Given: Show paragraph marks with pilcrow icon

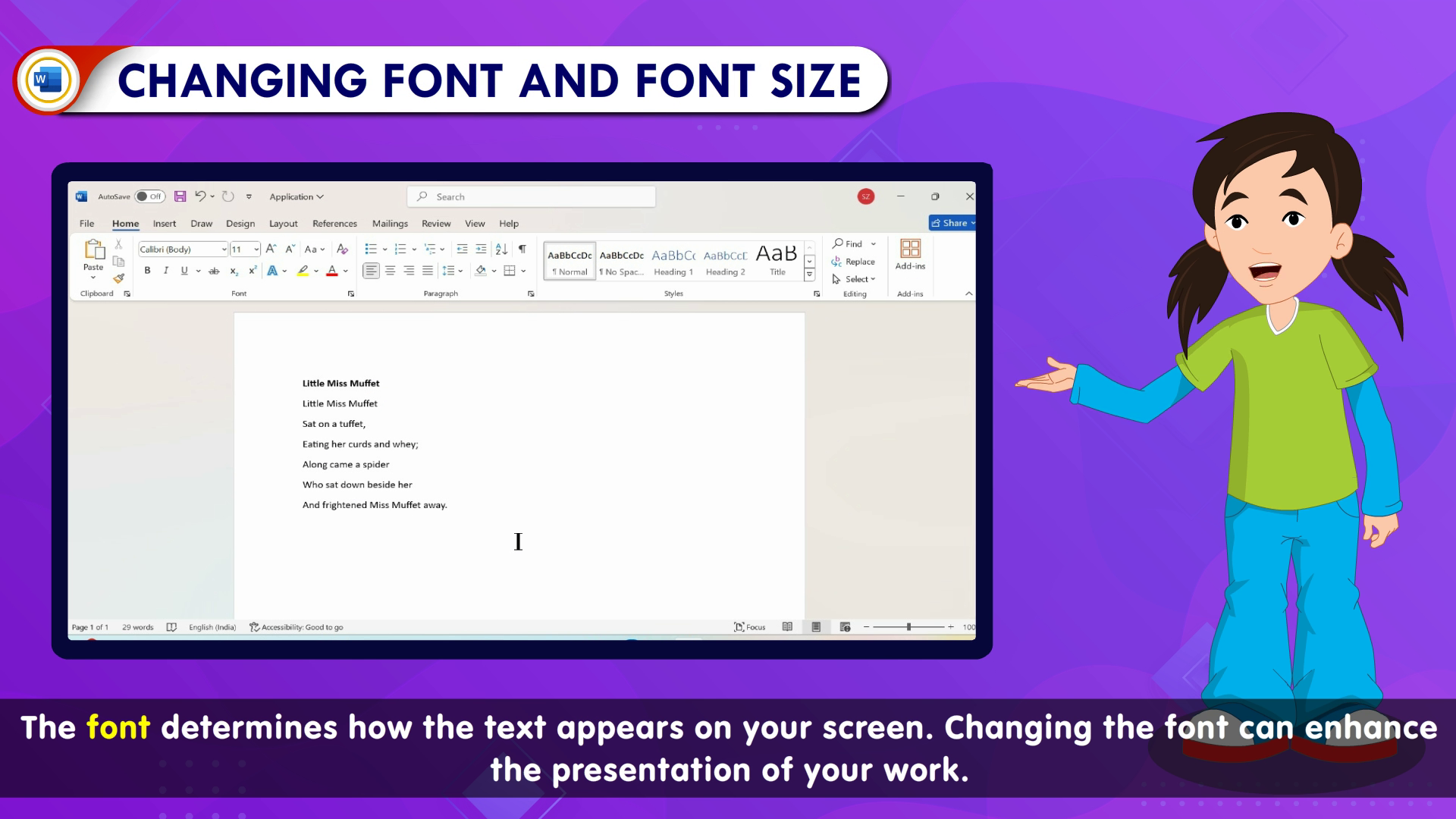Looking at the screenshot, I should pos(522,249).
